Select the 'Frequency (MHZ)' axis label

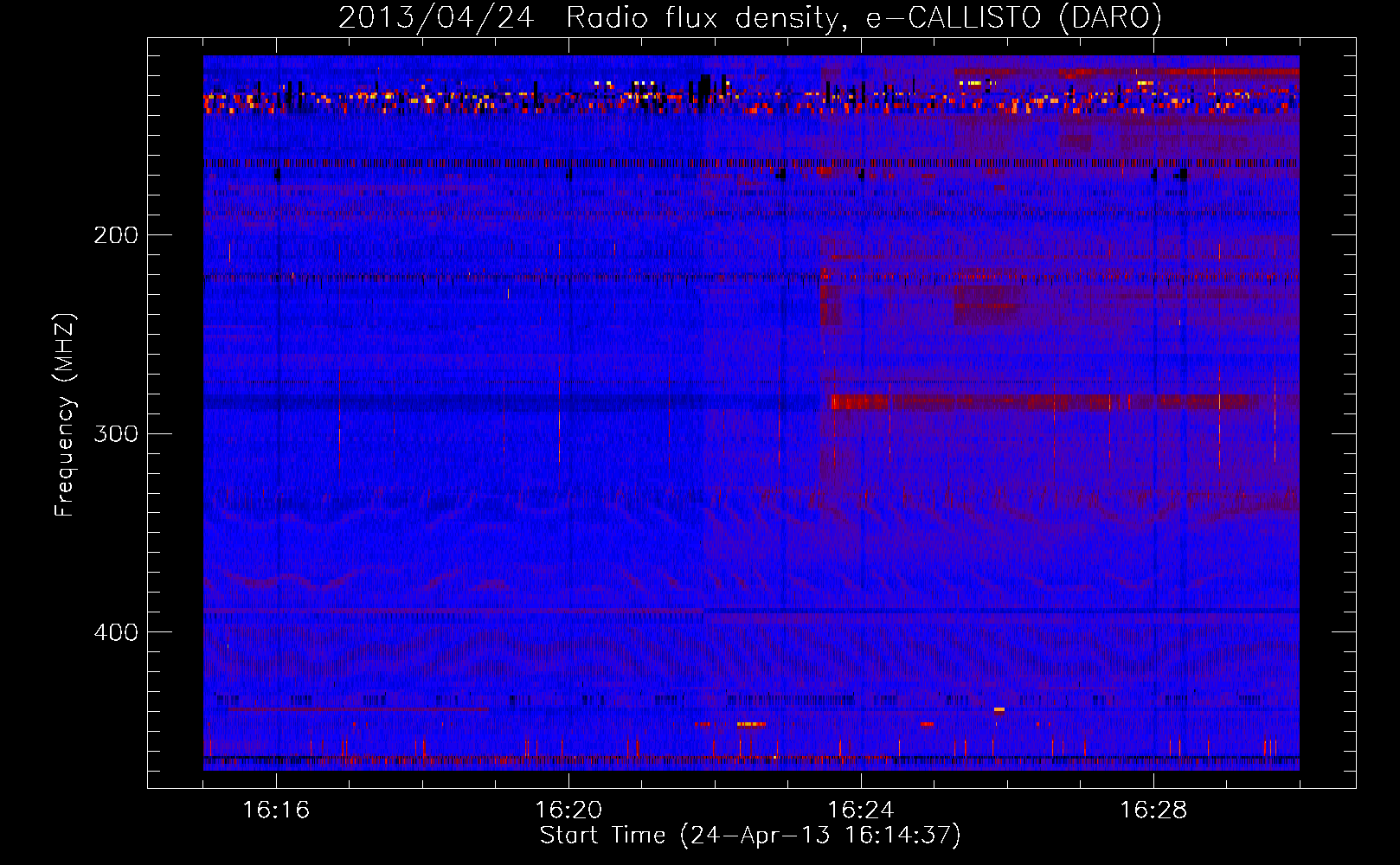[x=65, y=415]
